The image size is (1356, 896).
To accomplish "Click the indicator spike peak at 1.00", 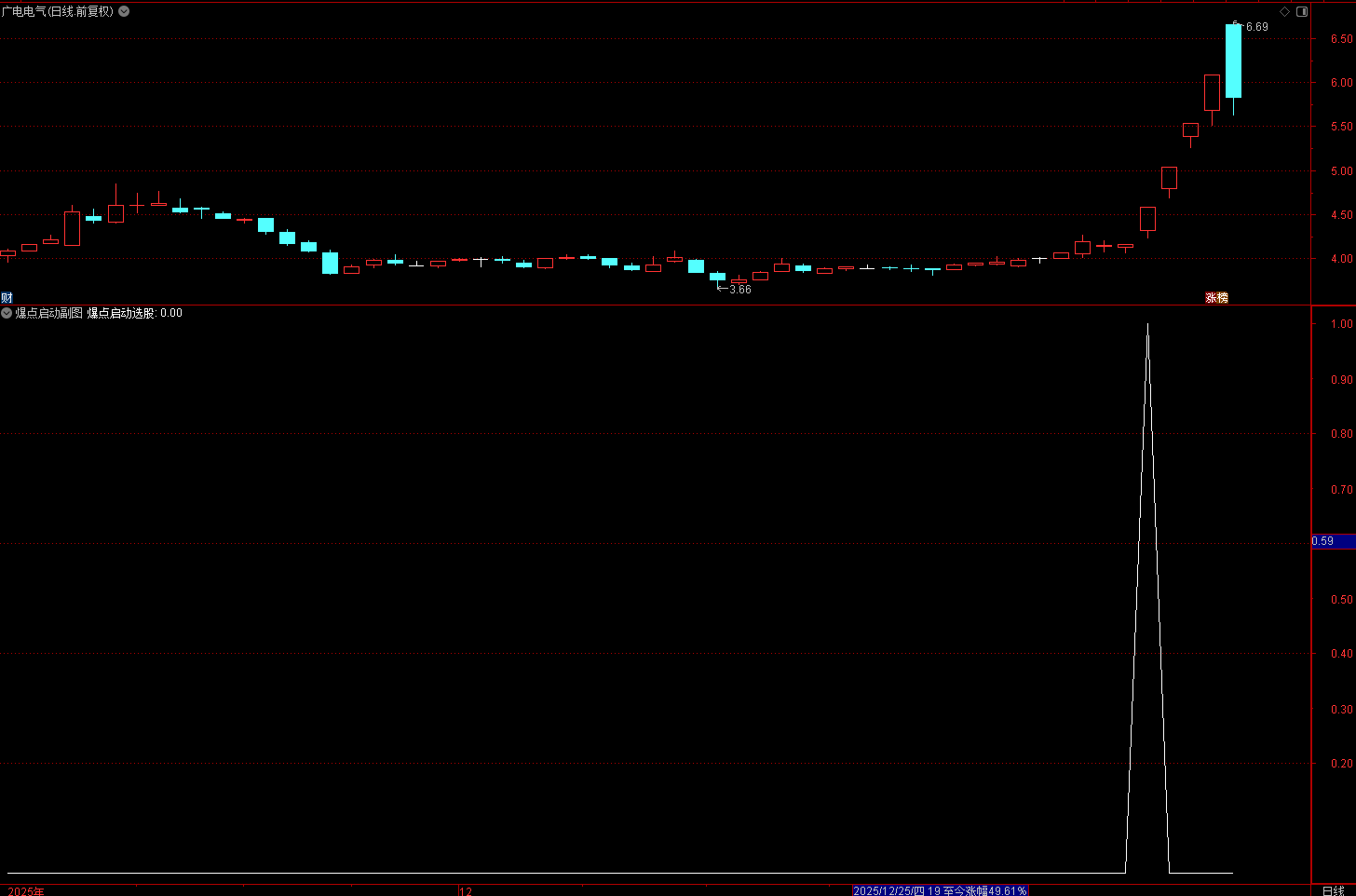I will [x=1147, y=325].
